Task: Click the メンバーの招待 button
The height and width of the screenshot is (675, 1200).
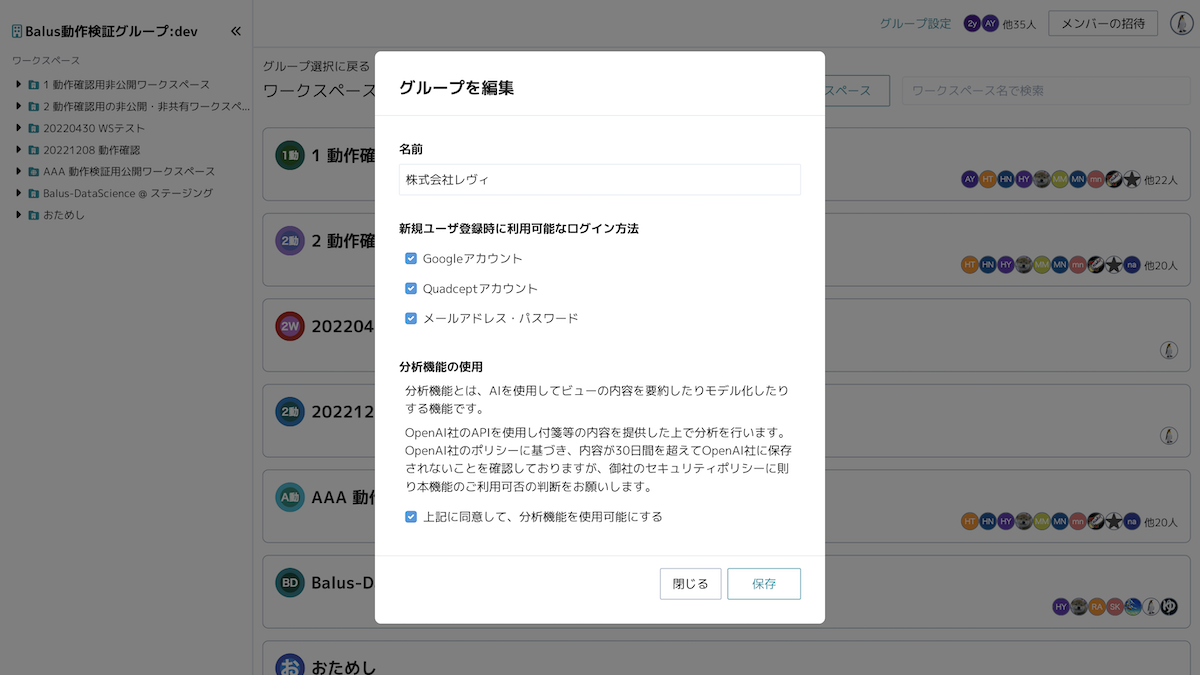Action: [1103, 23]
